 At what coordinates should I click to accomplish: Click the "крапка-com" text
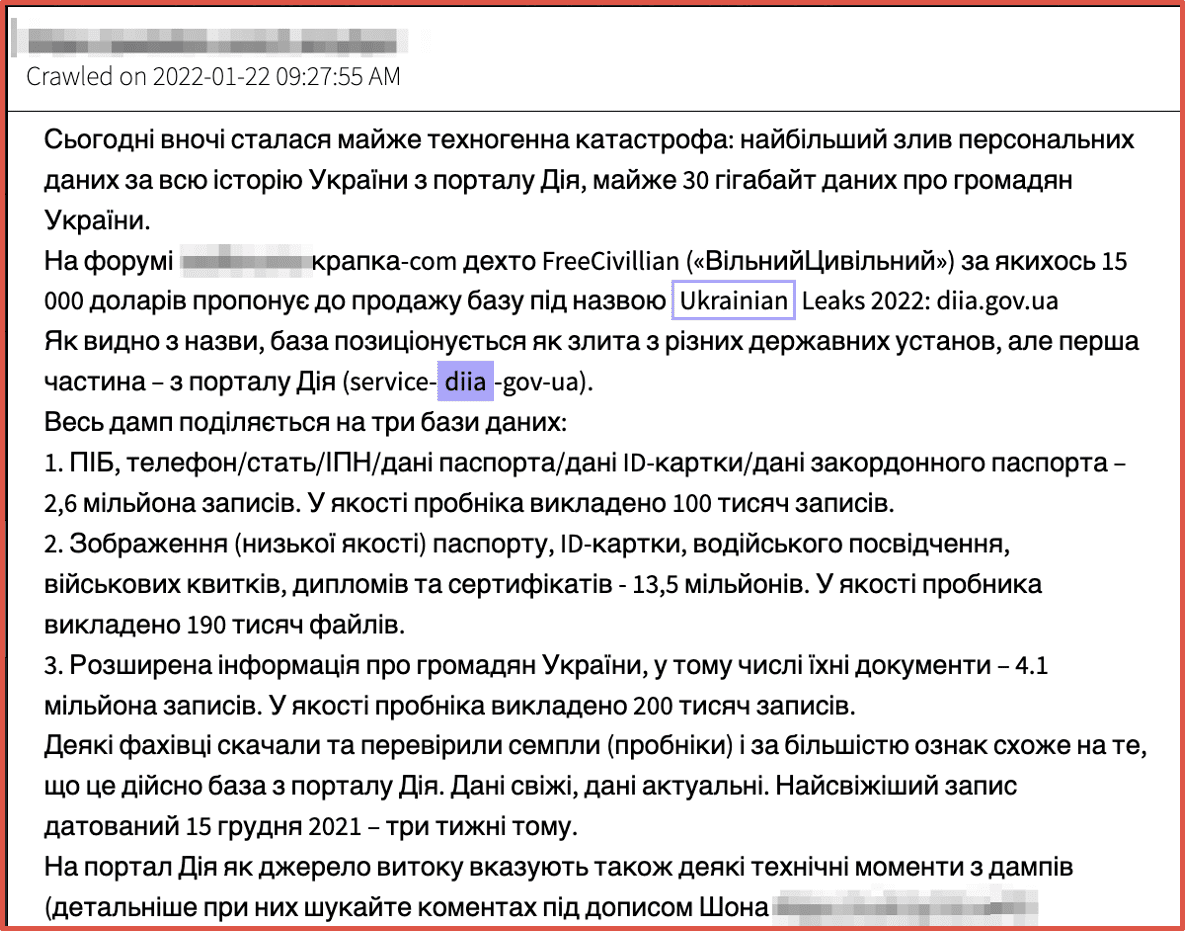384,261
